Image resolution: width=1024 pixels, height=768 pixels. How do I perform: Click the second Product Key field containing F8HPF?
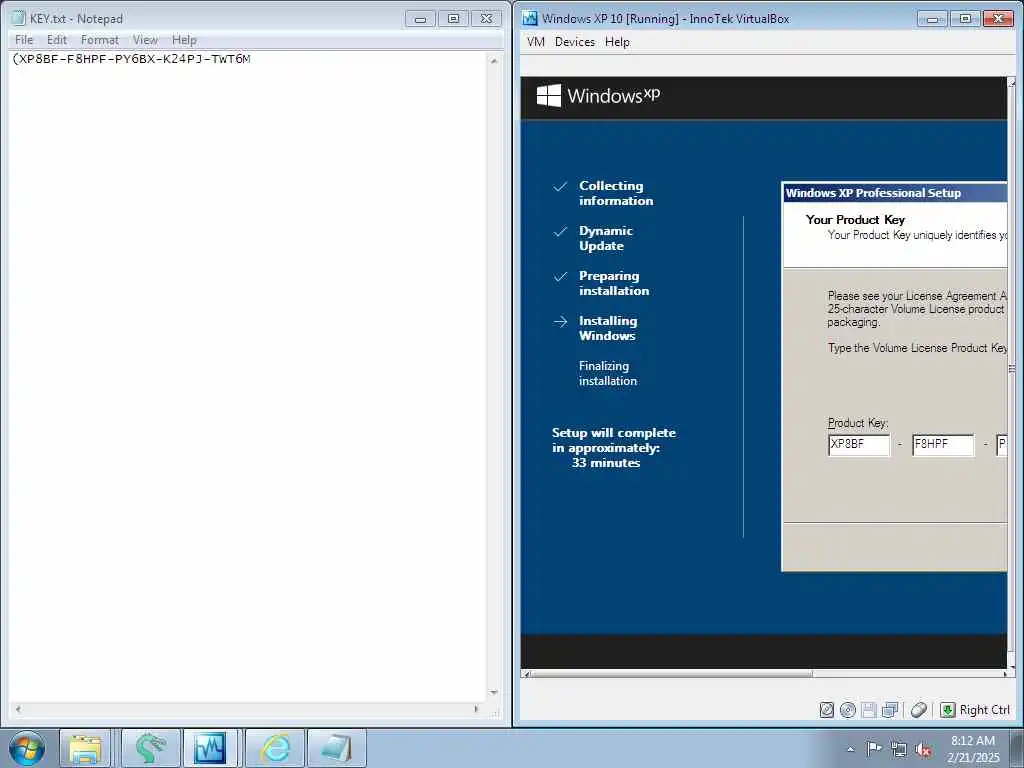point(943,444)
